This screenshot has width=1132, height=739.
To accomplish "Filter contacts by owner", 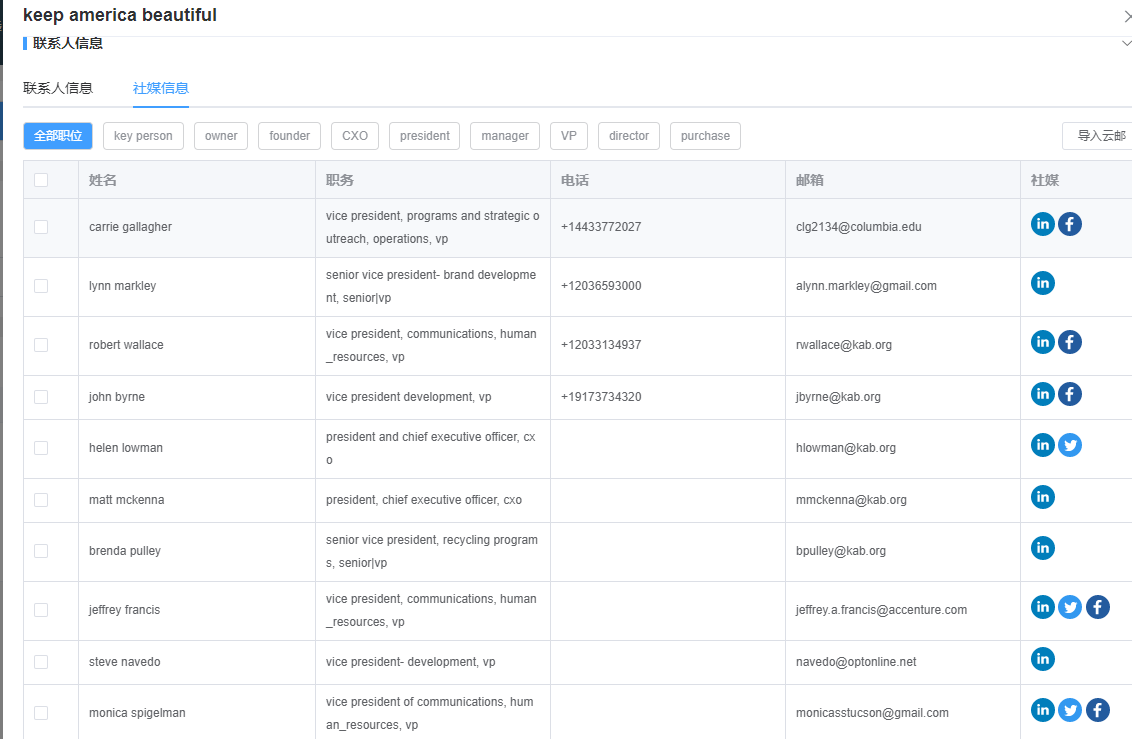I will 221,136.
